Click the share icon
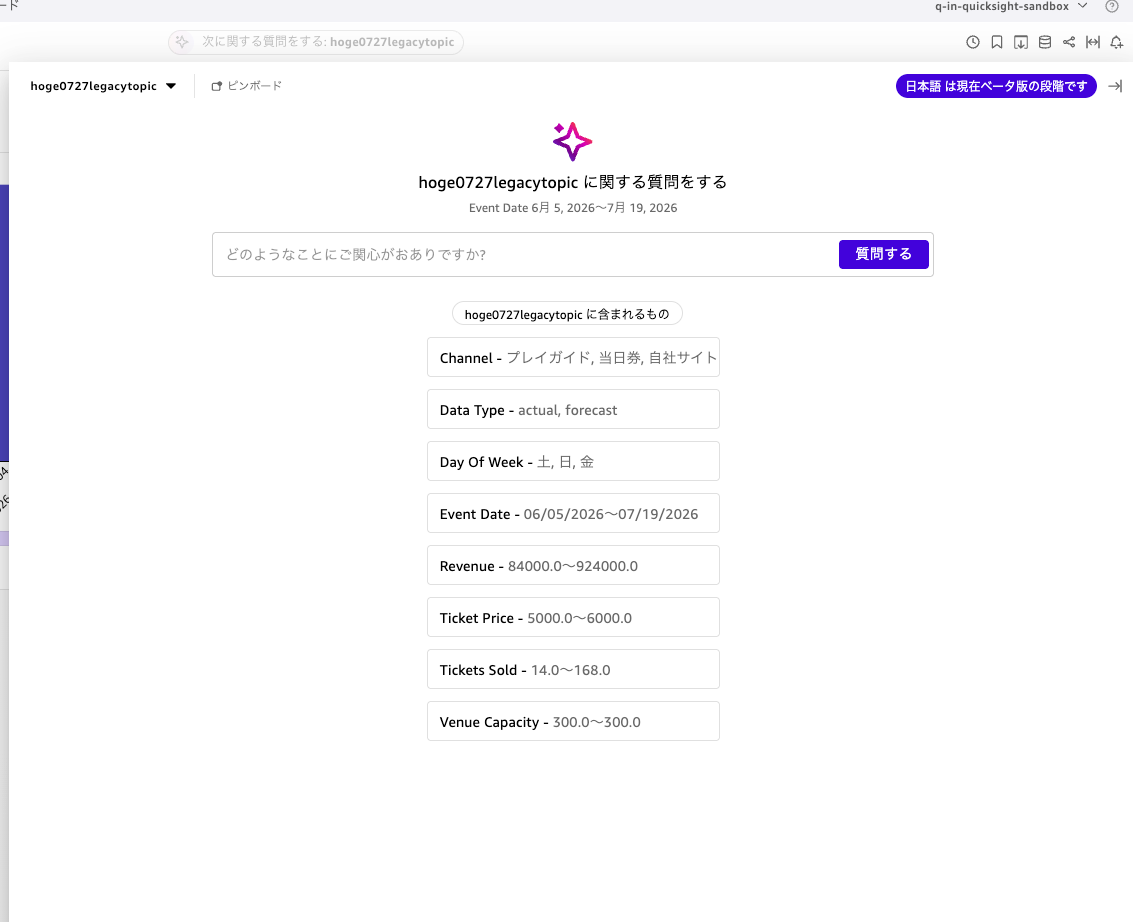1133x922 pixels. [1069, 43]
